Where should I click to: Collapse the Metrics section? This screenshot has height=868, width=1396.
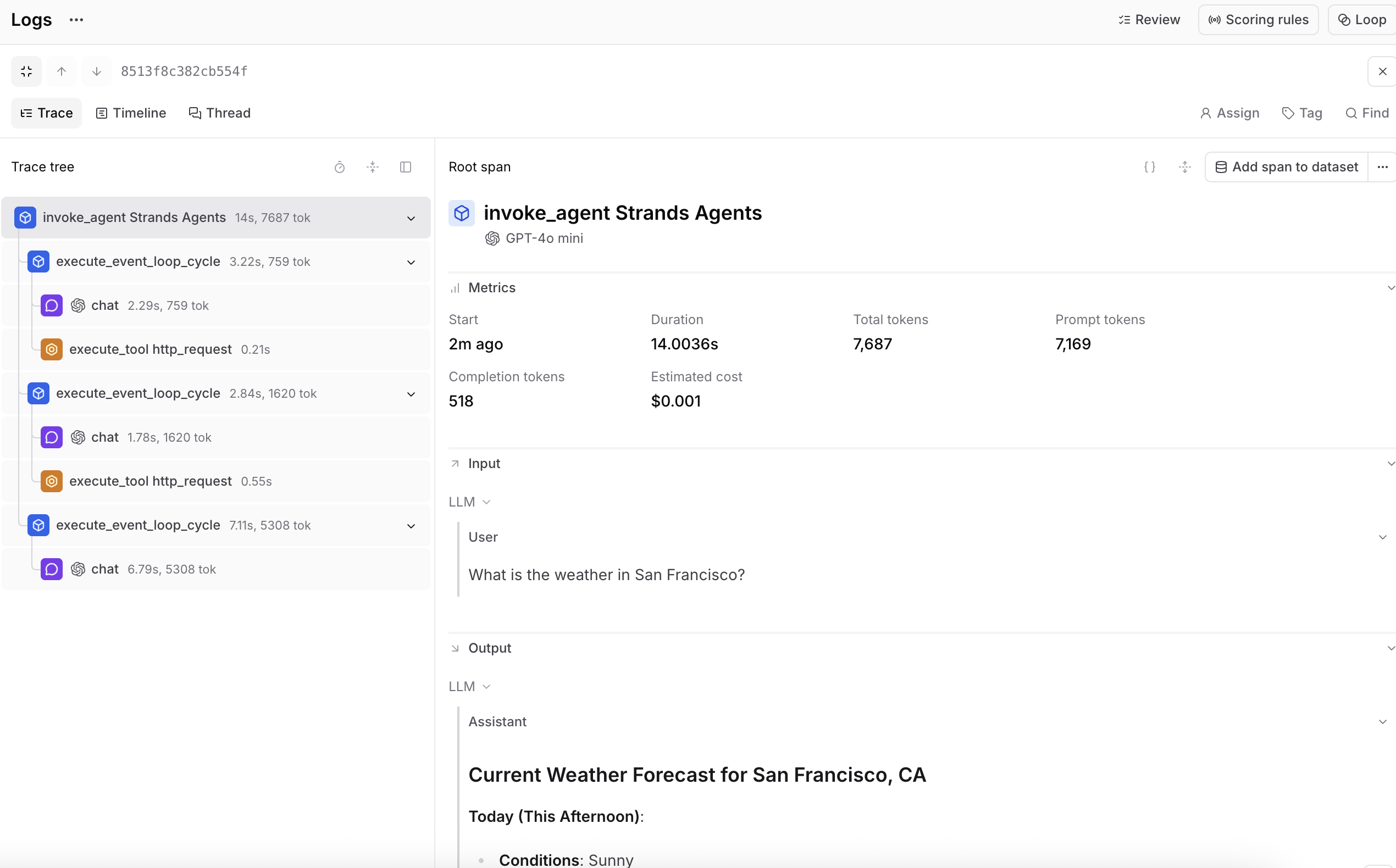[1391, 288]
